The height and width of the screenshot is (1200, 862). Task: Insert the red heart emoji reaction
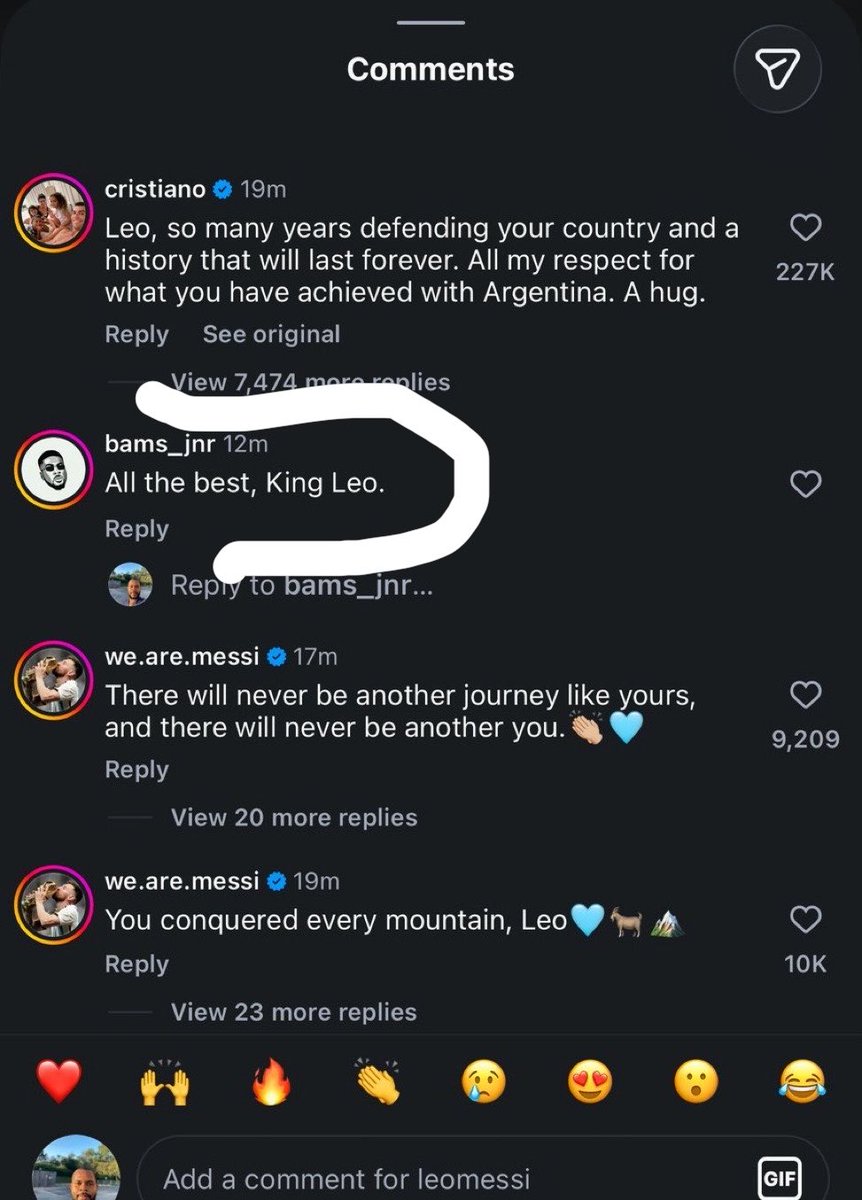coord(58,1083)
